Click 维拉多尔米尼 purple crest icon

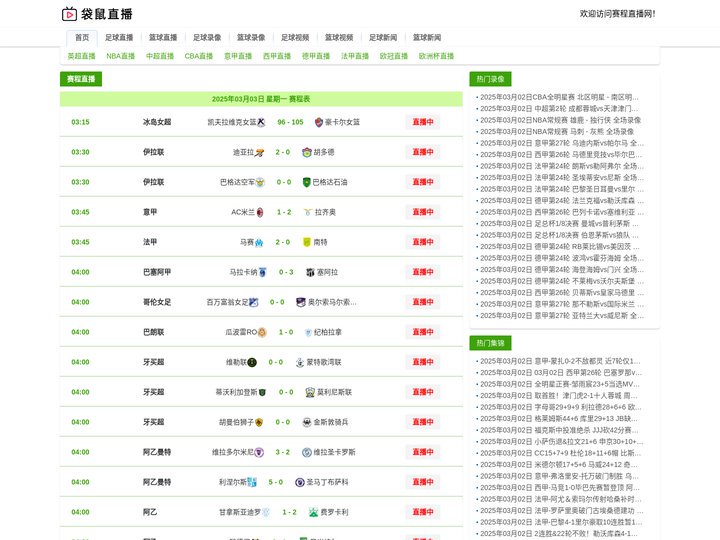[259, 452]
